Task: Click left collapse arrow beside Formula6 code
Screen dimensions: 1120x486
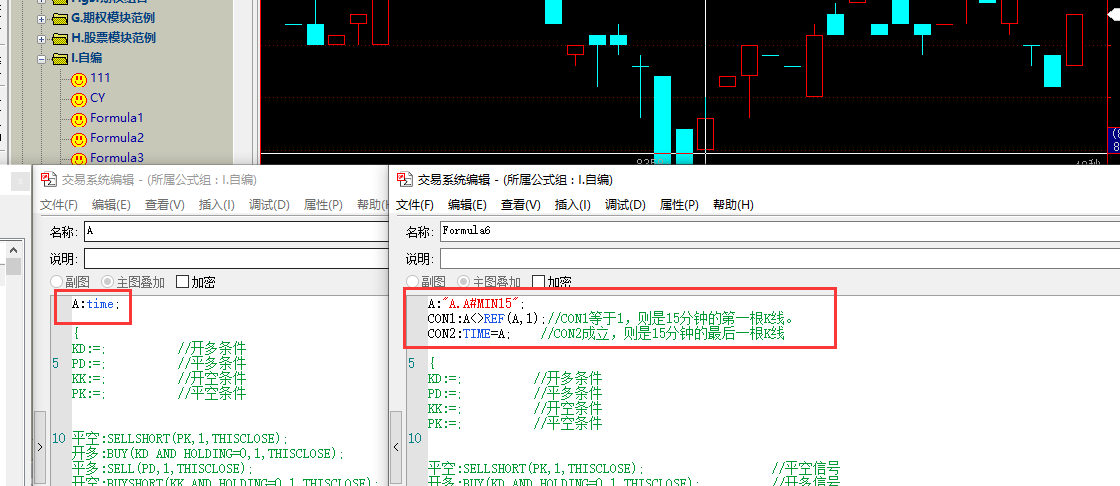Action: [397, 445]
